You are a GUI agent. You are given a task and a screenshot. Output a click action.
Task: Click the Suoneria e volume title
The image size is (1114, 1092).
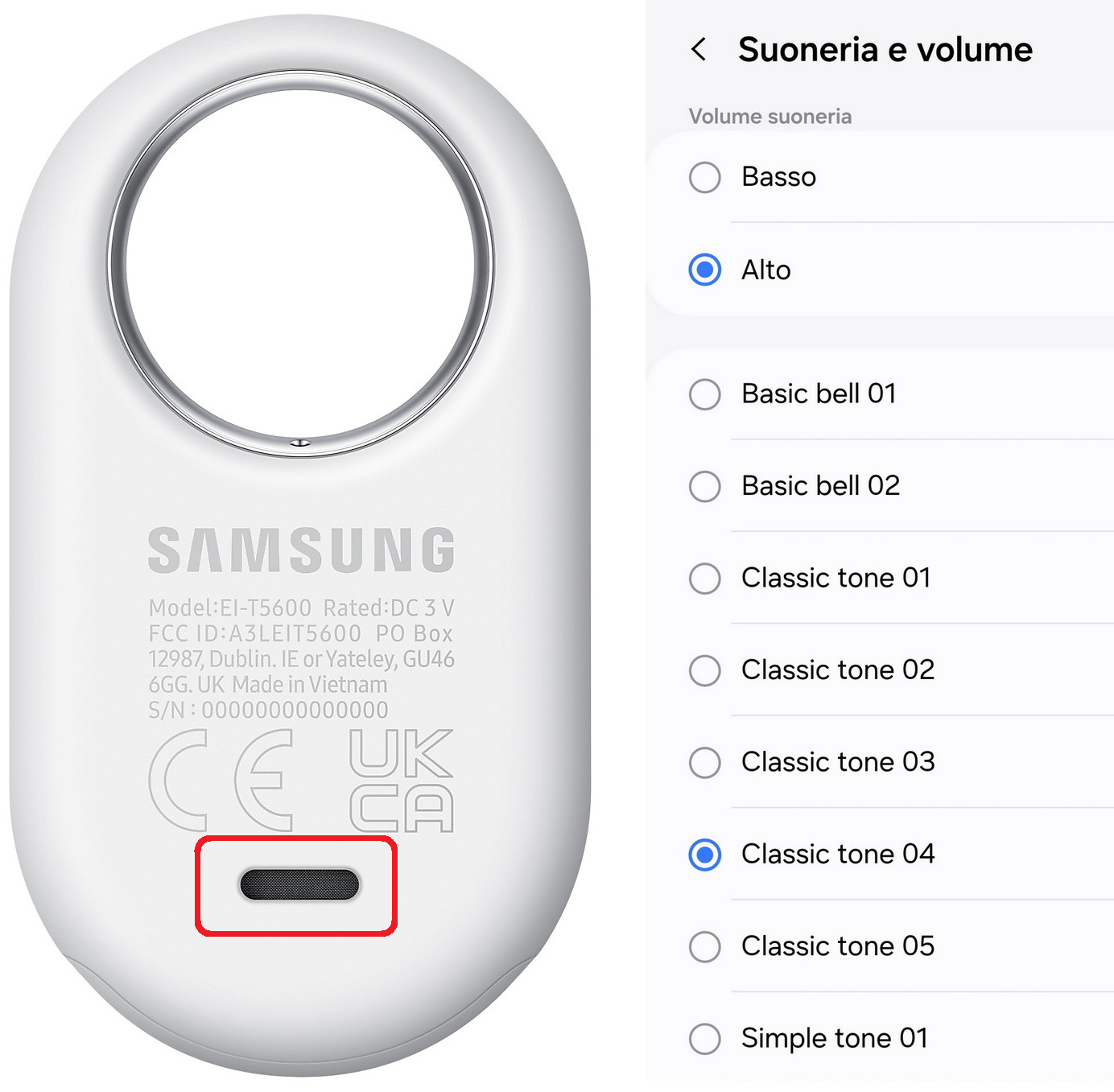coord(885,50)
